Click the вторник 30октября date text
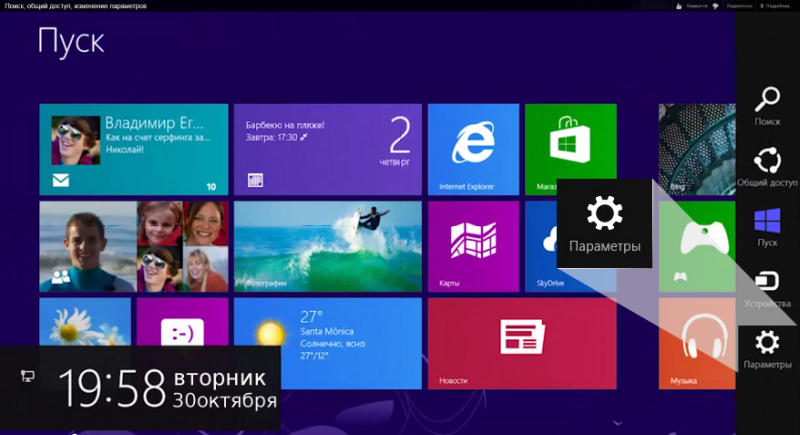800x435 pixels. pyautogui.click(x=225, y=390)
